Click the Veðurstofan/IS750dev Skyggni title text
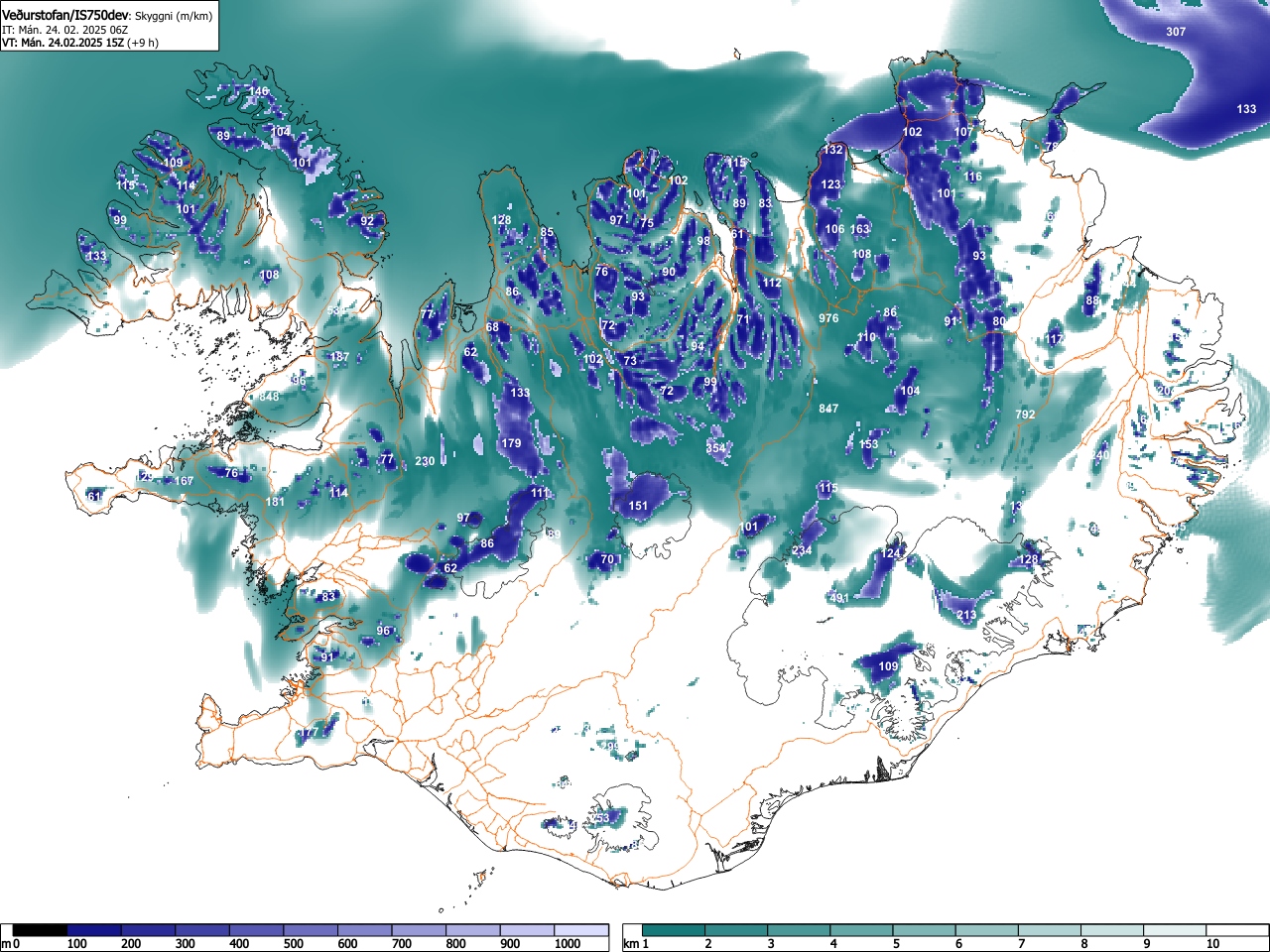Screen dimensions: 1270x952 pyautogui.click(x=106, y=16)
